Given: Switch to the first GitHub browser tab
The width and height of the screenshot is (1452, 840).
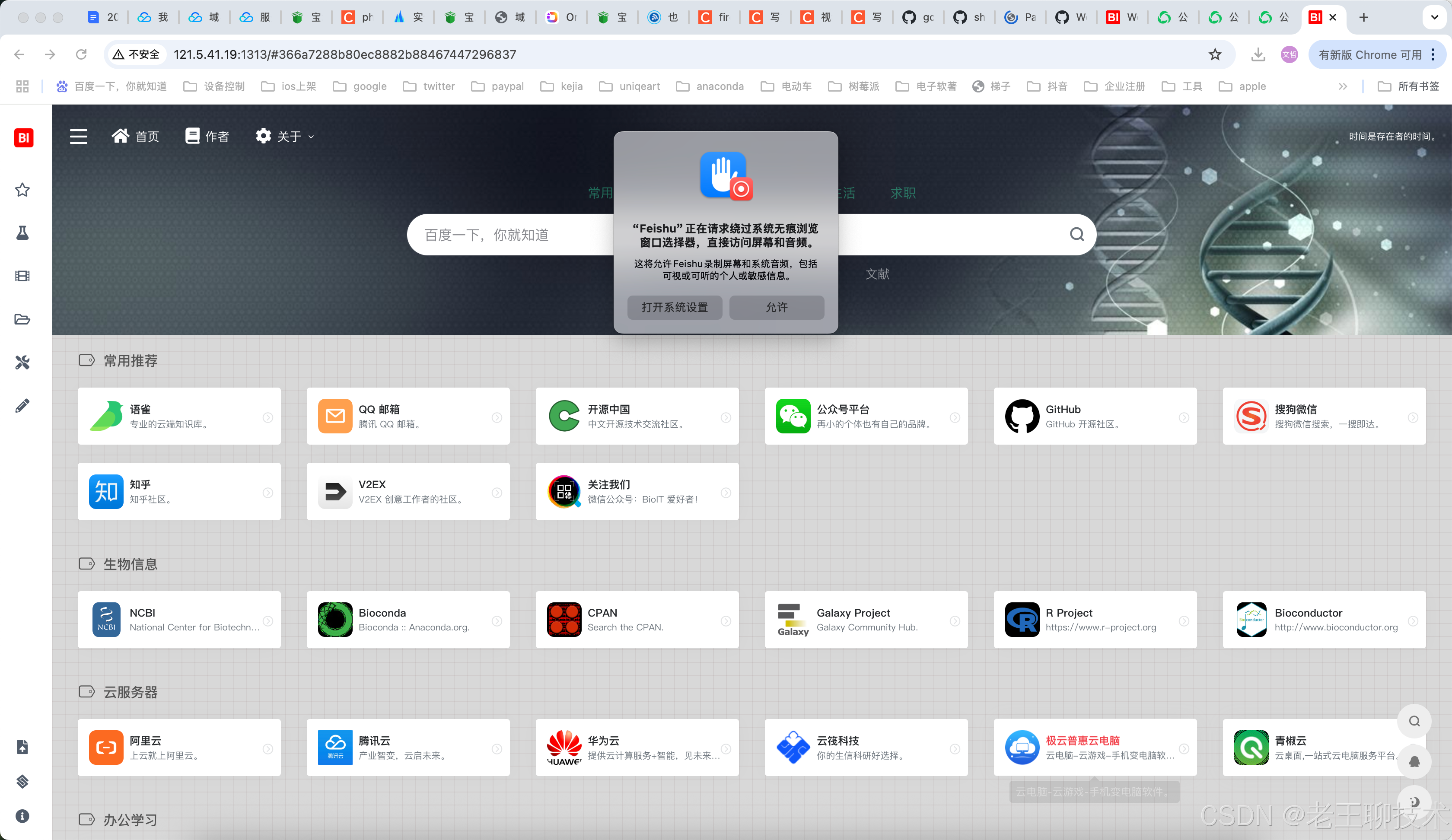Looking at the screenshot, I should click(918, 17).
